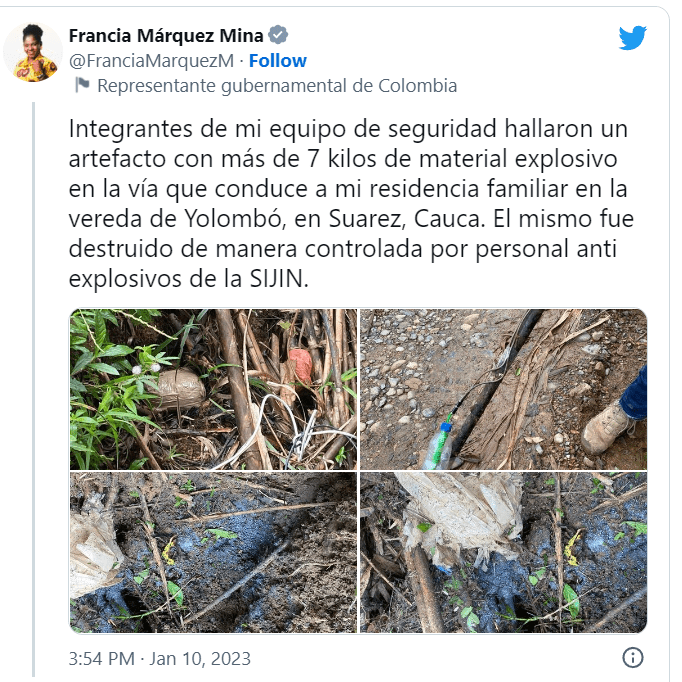Open the bottom-left dark soil photo

pyautogui.click(x=214, y=552)
